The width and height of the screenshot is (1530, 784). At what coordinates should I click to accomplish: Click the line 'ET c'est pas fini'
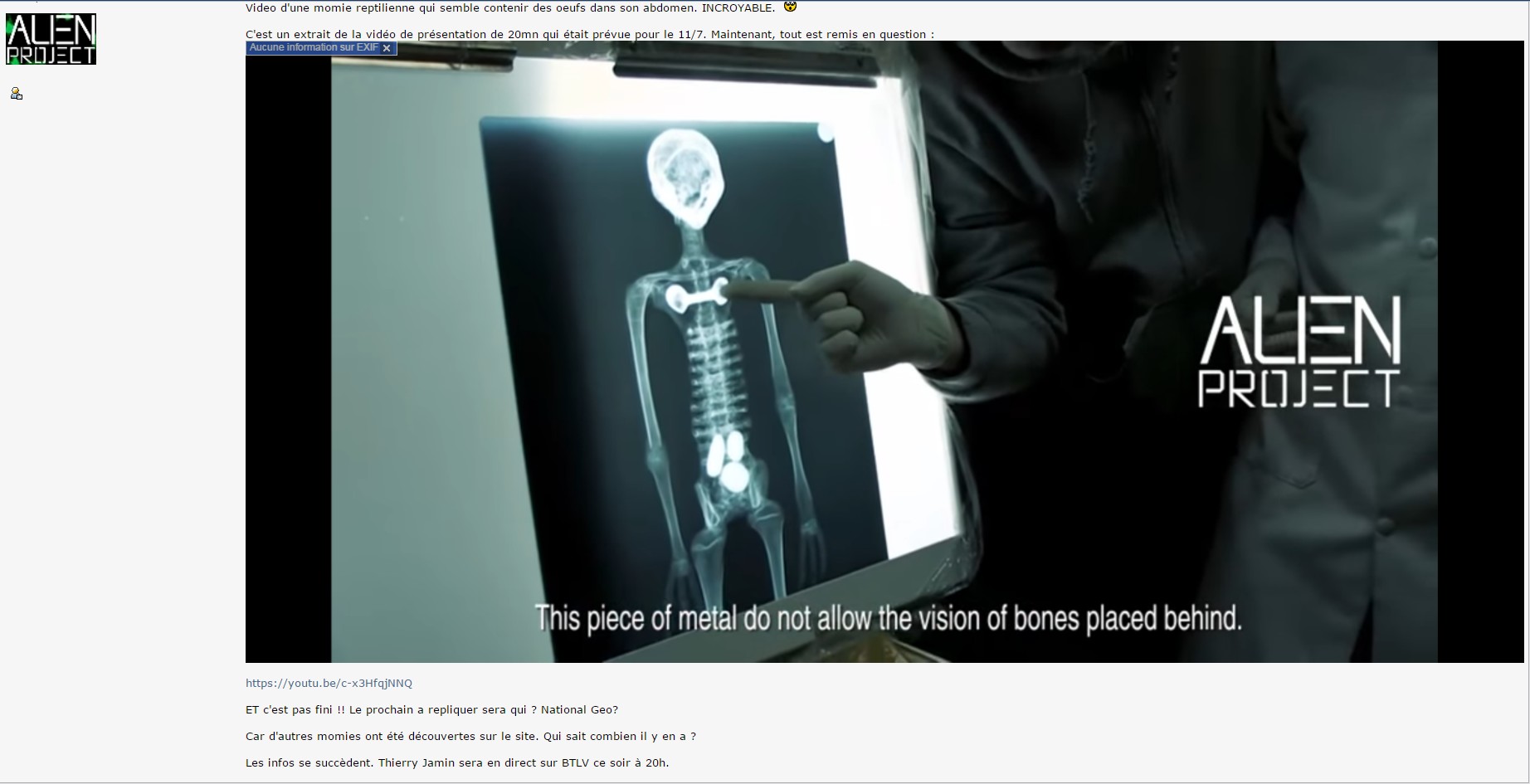431,710
